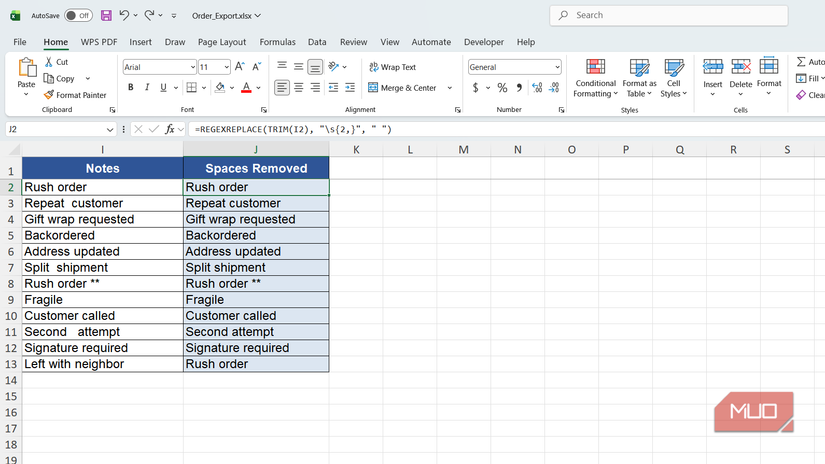Viewport: 825px width, 464px height.
Task: Open the Insert tab
Action: [x=140, y=42]
